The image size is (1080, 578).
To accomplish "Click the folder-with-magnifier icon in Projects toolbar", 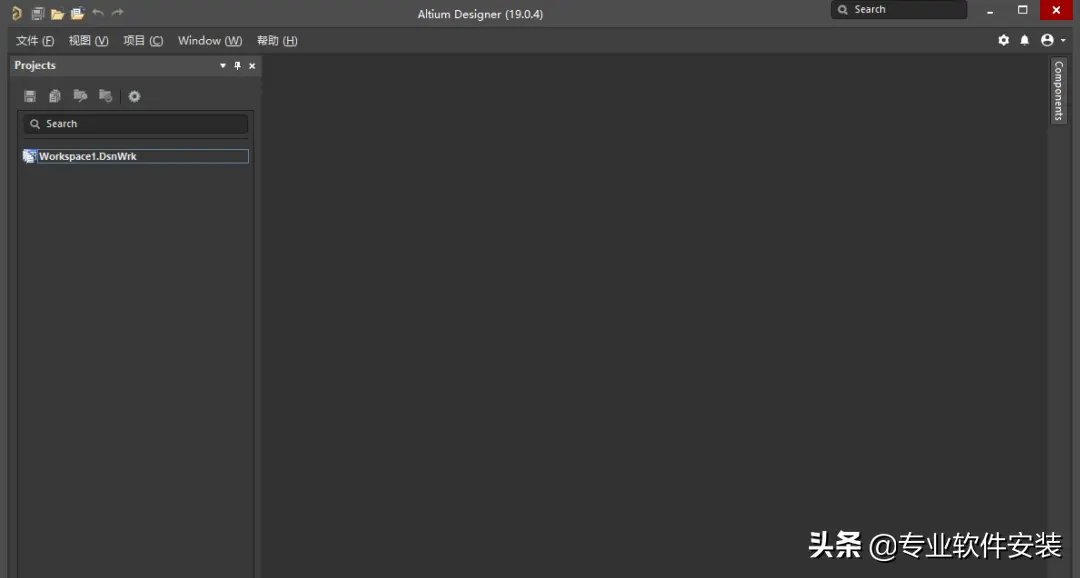I will (x=81, y=96).
